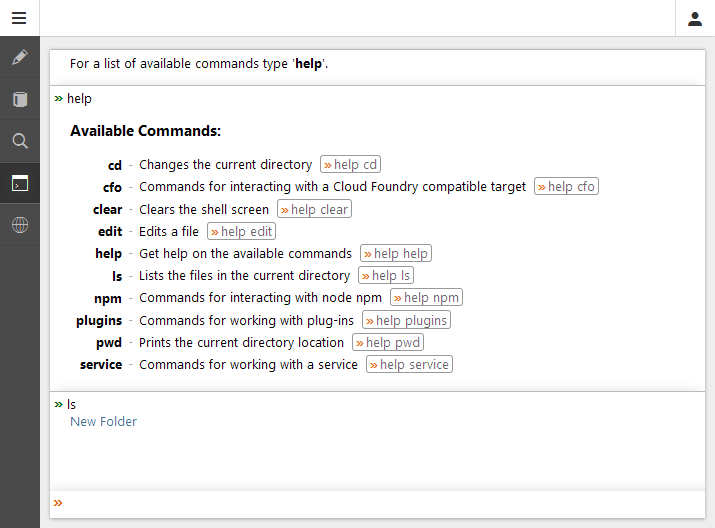Open the sites globe page
Image resolution: width=715 pixels, height=528 pixels.
click(x=20, y=225)
